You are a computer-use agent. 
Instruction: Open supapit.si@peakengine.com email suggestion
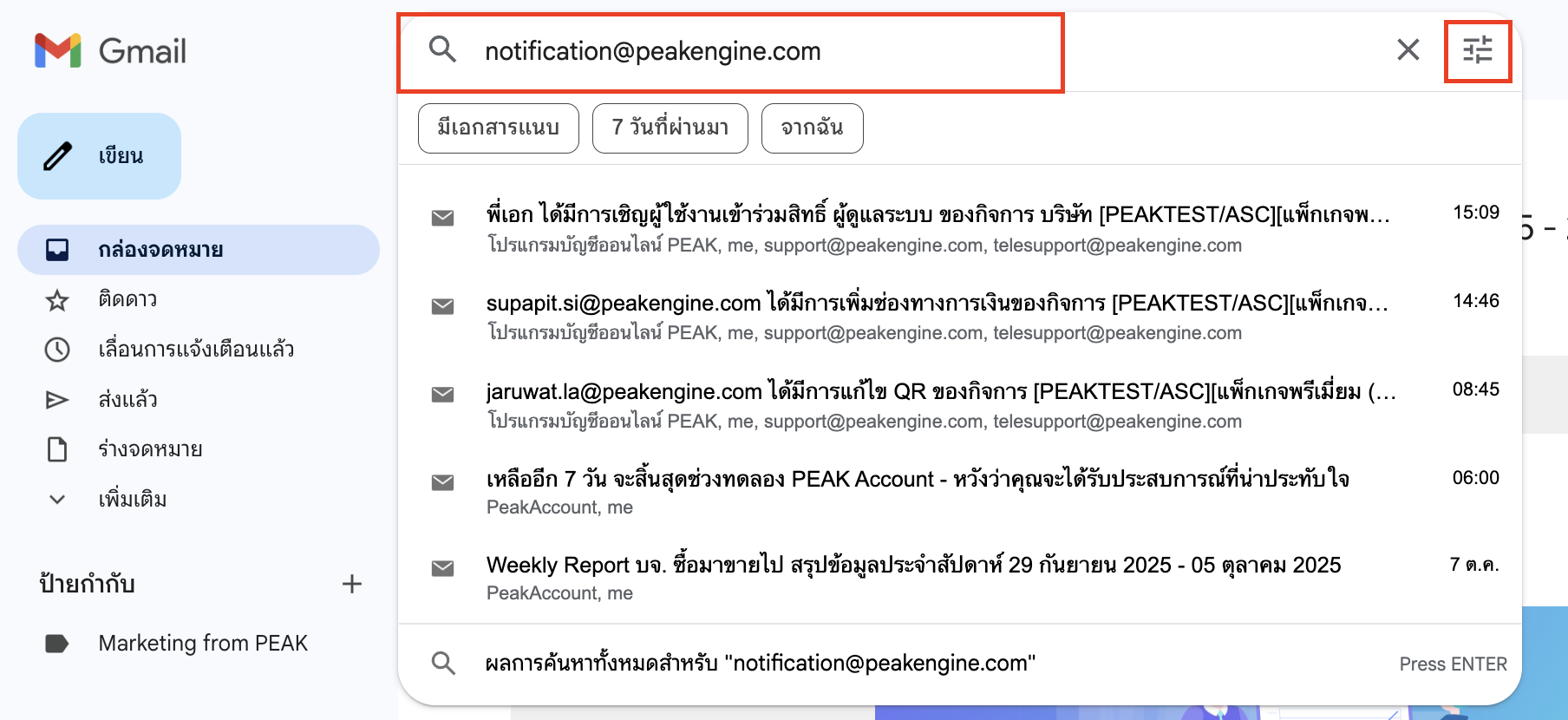tap(960, 317)
